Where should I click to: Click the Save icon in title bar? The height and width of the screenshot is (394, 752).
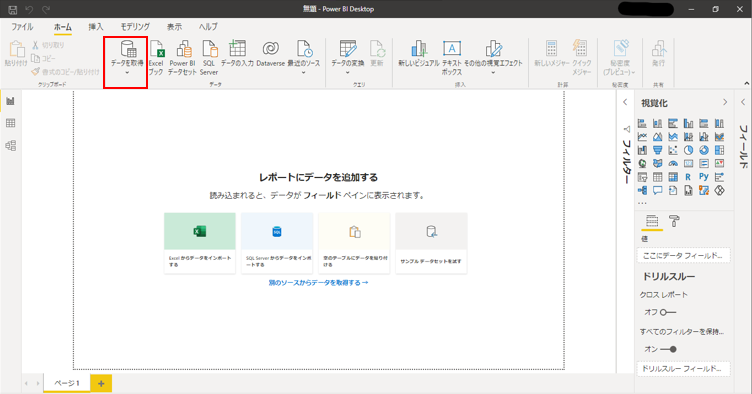pyautogui.click(x=13, y=9)
